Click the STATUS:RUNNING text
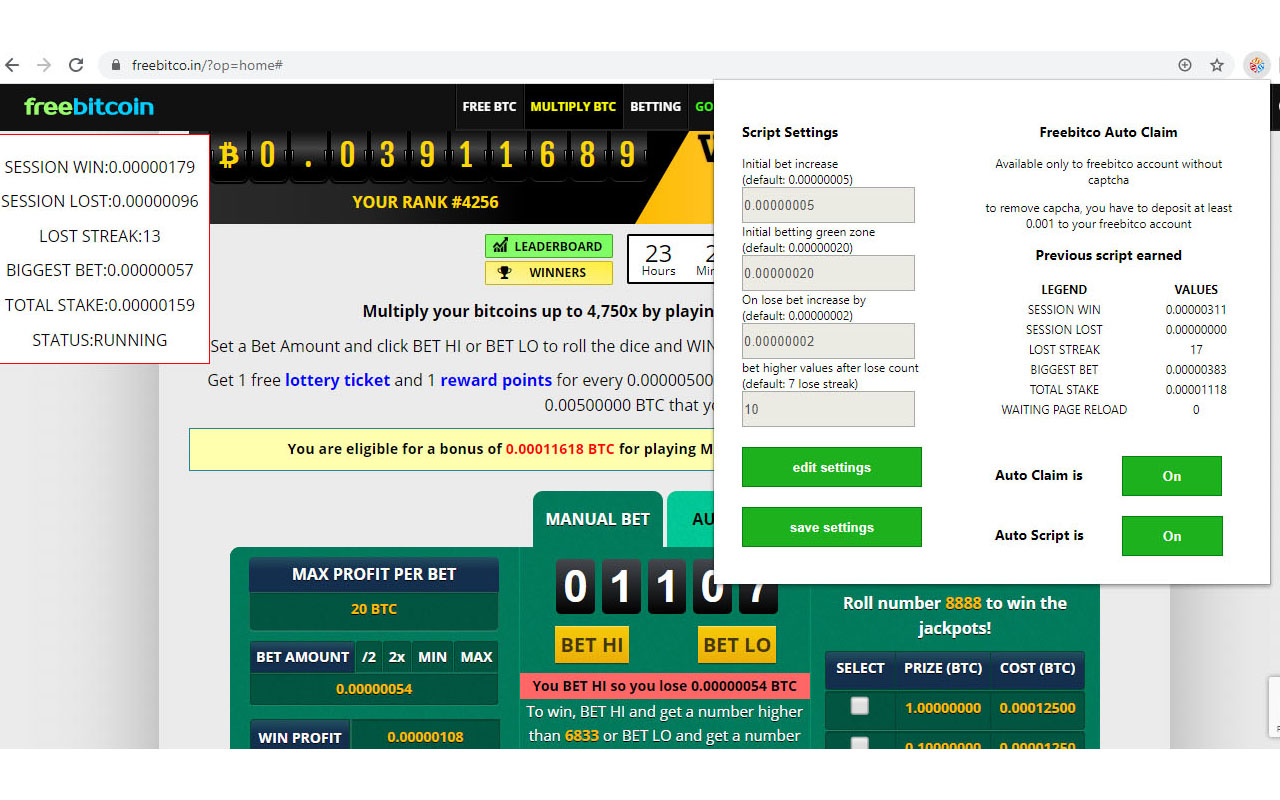 tap(100, 340)
